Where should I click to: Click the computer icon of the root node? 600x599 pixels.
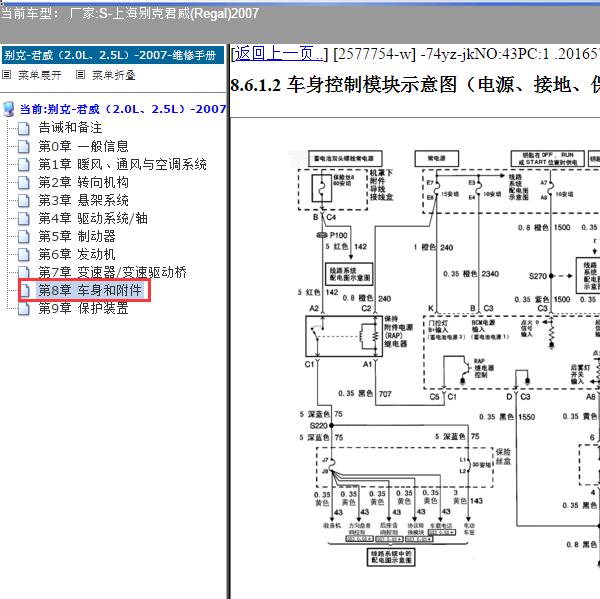[9, 109]
